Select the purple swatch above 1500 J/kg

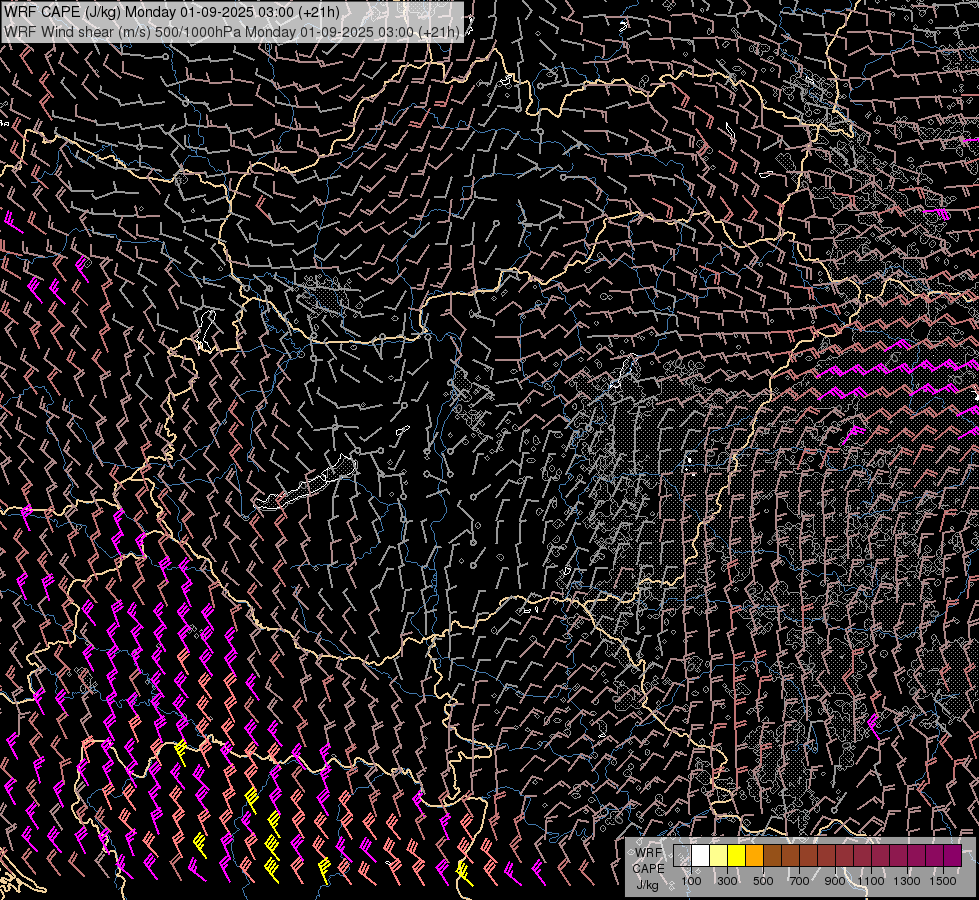[952, 855]
